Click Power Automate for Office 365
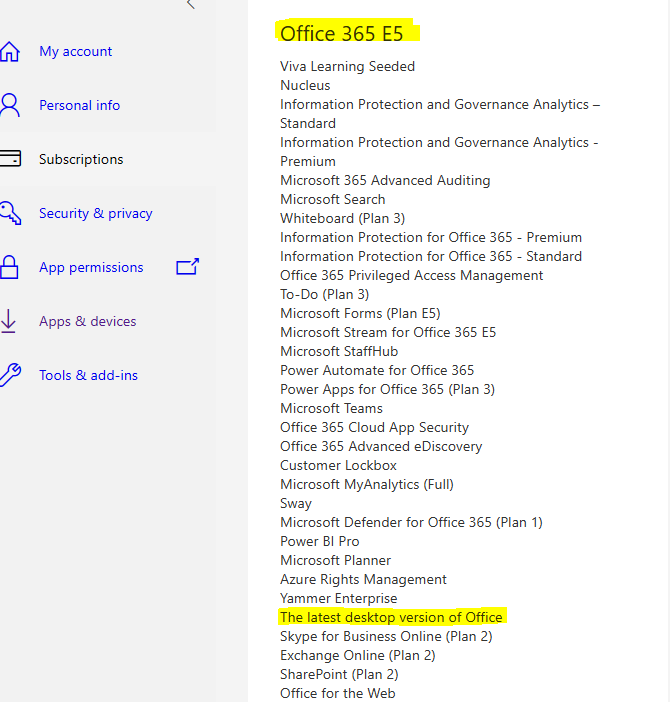Screen dimensions: 670x702 (377, 370)
